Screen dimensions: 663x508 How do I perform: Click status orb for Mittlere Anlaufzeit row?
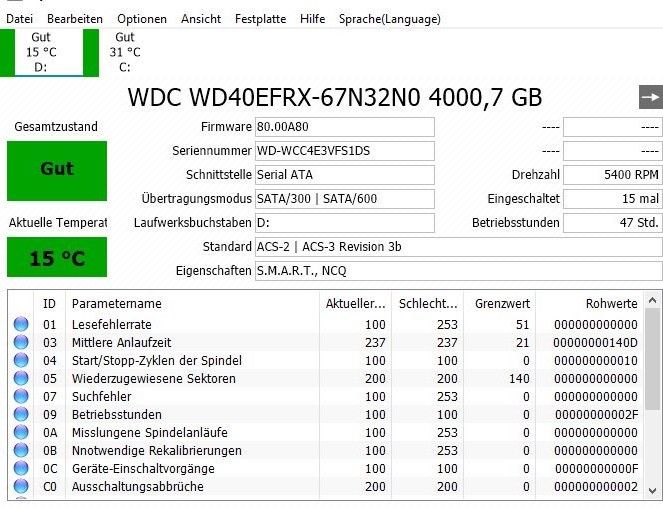[21, 342]
